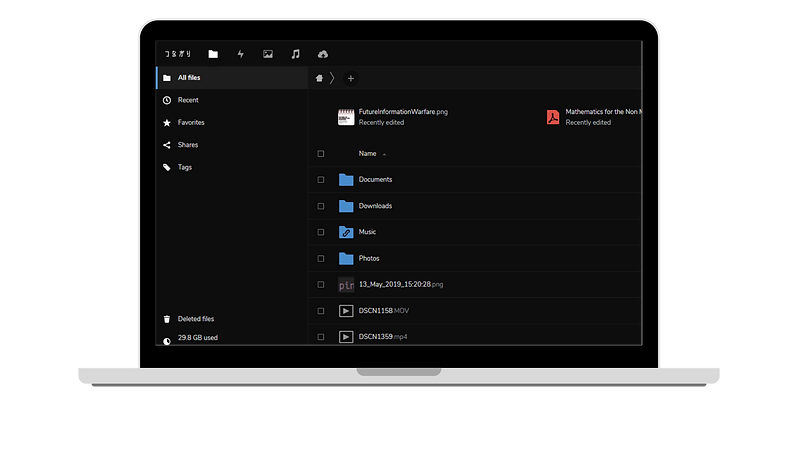
Task: Toggle the select-all checkbox beside Name
Action: point(321,154)
